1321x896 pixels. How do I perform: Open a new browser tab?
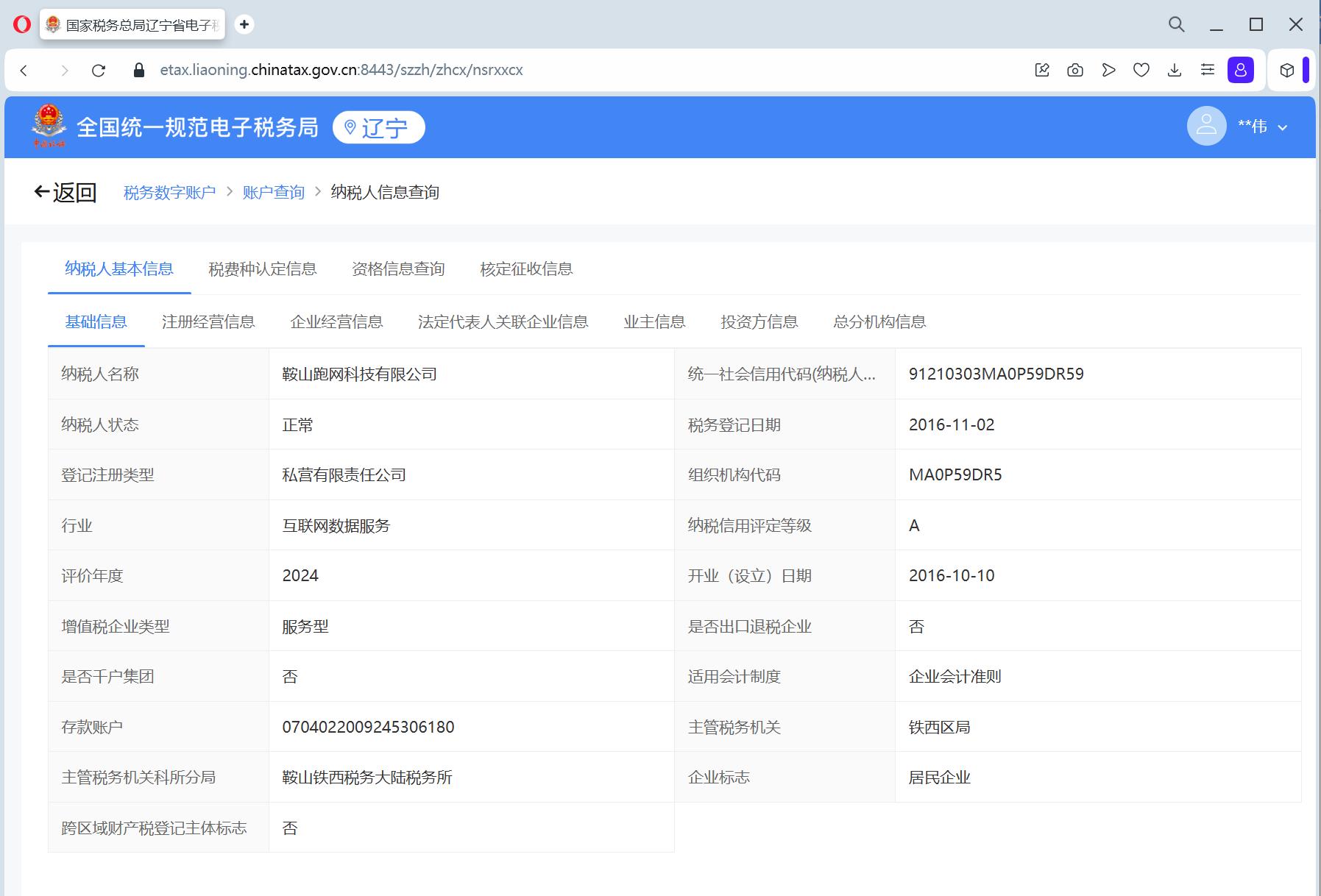coord(244,24)
